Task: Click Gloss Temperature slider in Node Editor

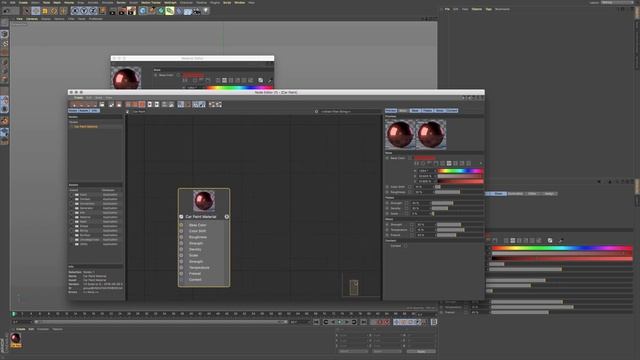Action: (x=460, y=230)
